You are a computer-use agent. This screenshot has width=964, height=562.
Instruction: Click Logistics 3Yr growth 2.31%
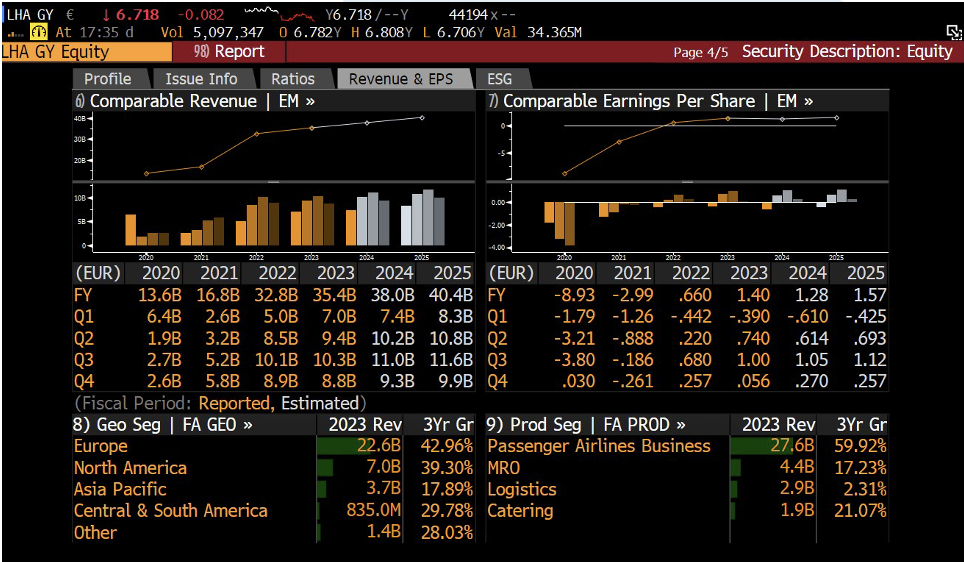tap(865, 489)
